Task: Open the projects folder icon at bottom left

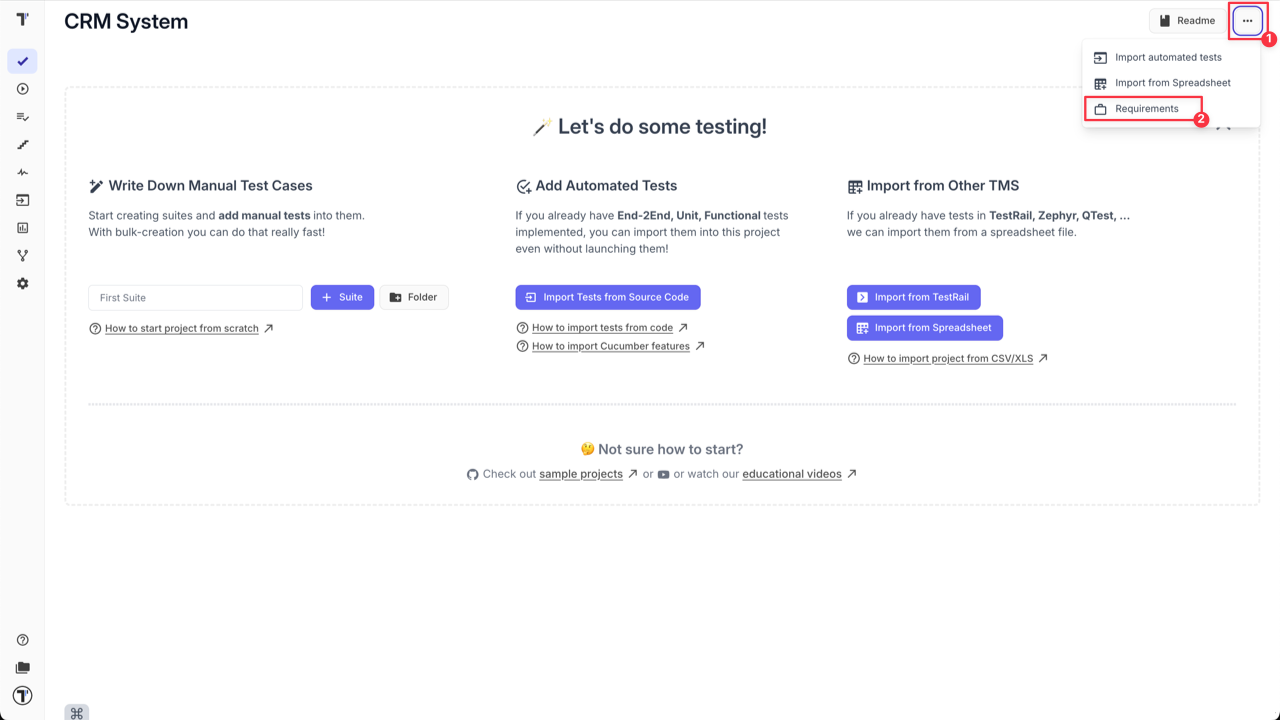Action: click(x=22, y=667)
